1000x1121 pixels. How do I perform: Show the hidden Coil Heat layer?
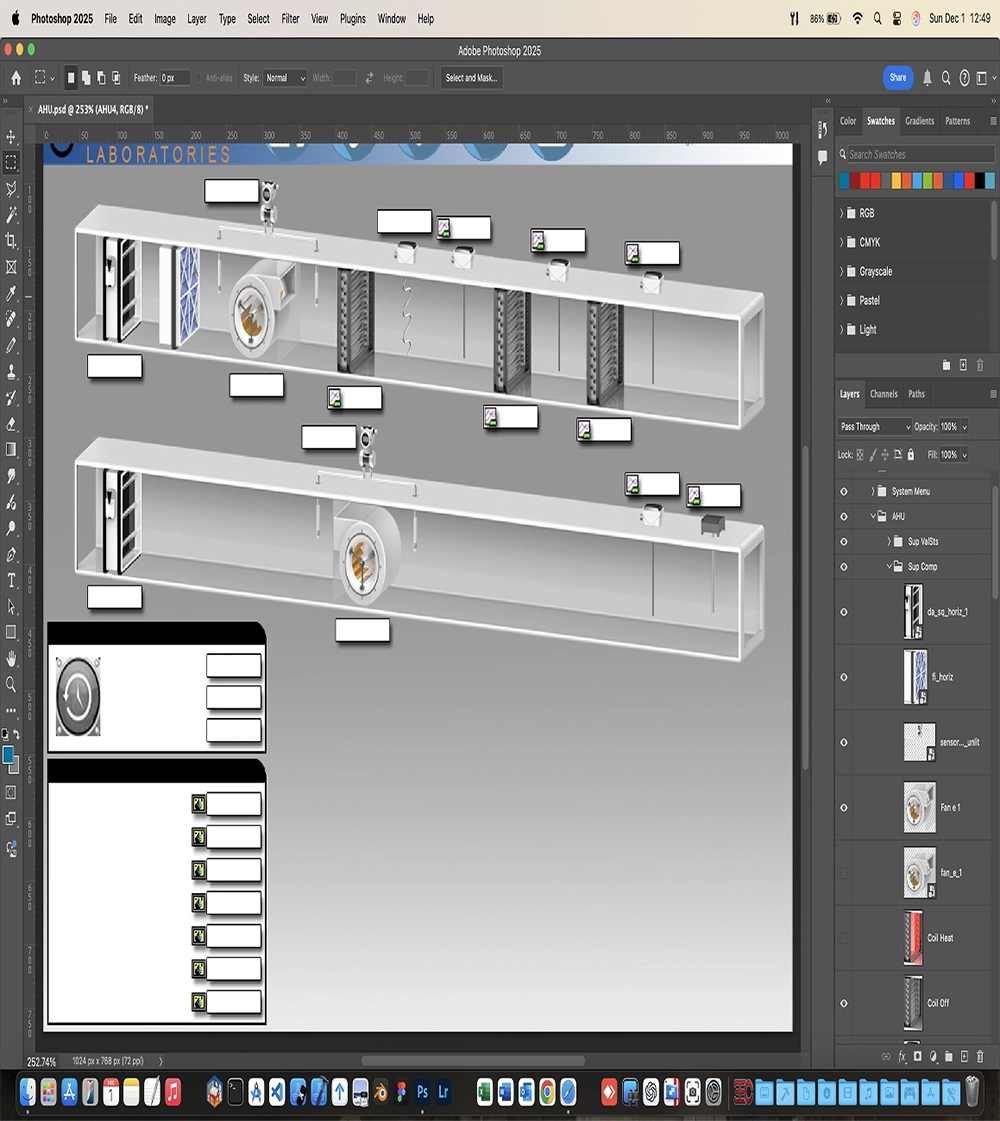point(843,938)
